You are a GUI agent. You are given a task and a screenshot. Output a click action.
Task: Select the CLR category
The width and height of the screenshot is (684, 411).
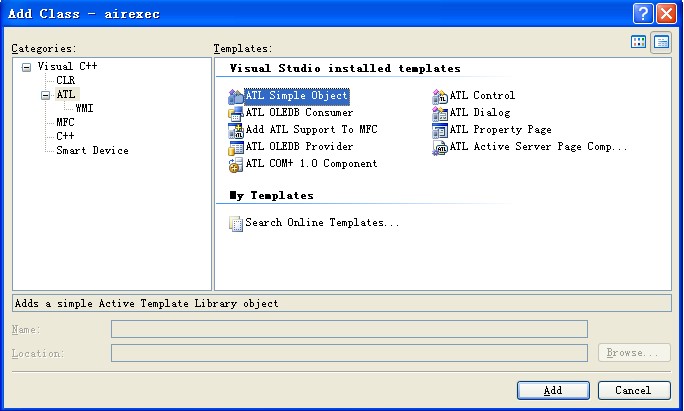[x=65, y=80]
